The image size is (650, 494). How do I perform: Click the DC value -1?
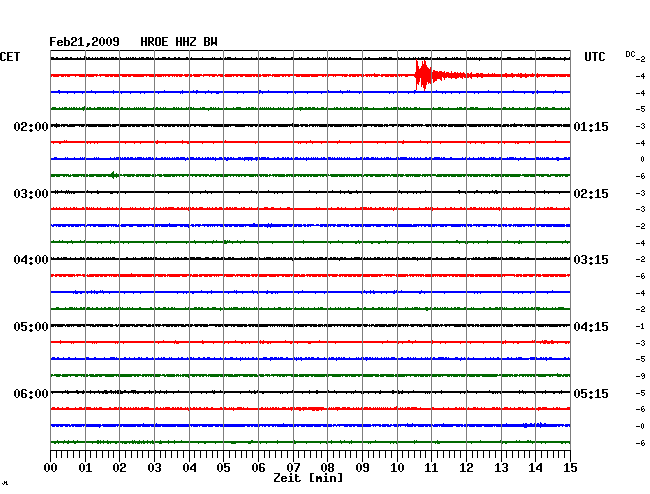[640, 326]
